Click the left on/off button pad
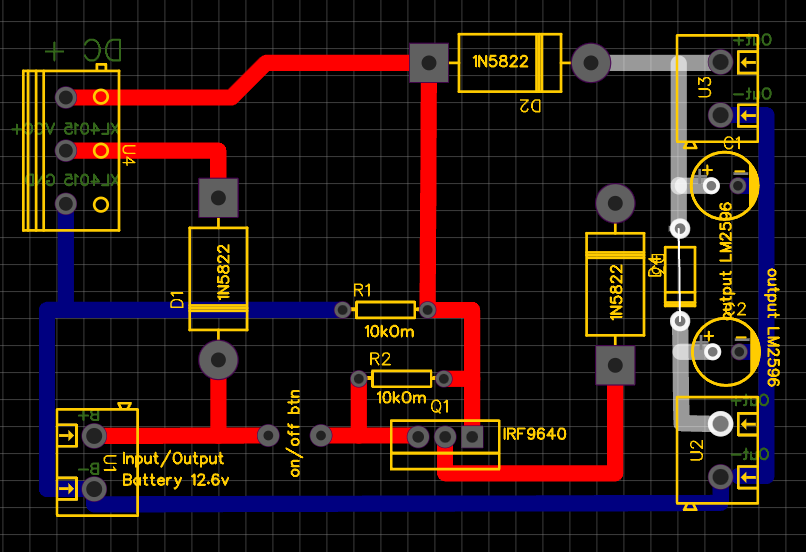The height and width of the screenshot is (552, 806). [x=268, y=435]
